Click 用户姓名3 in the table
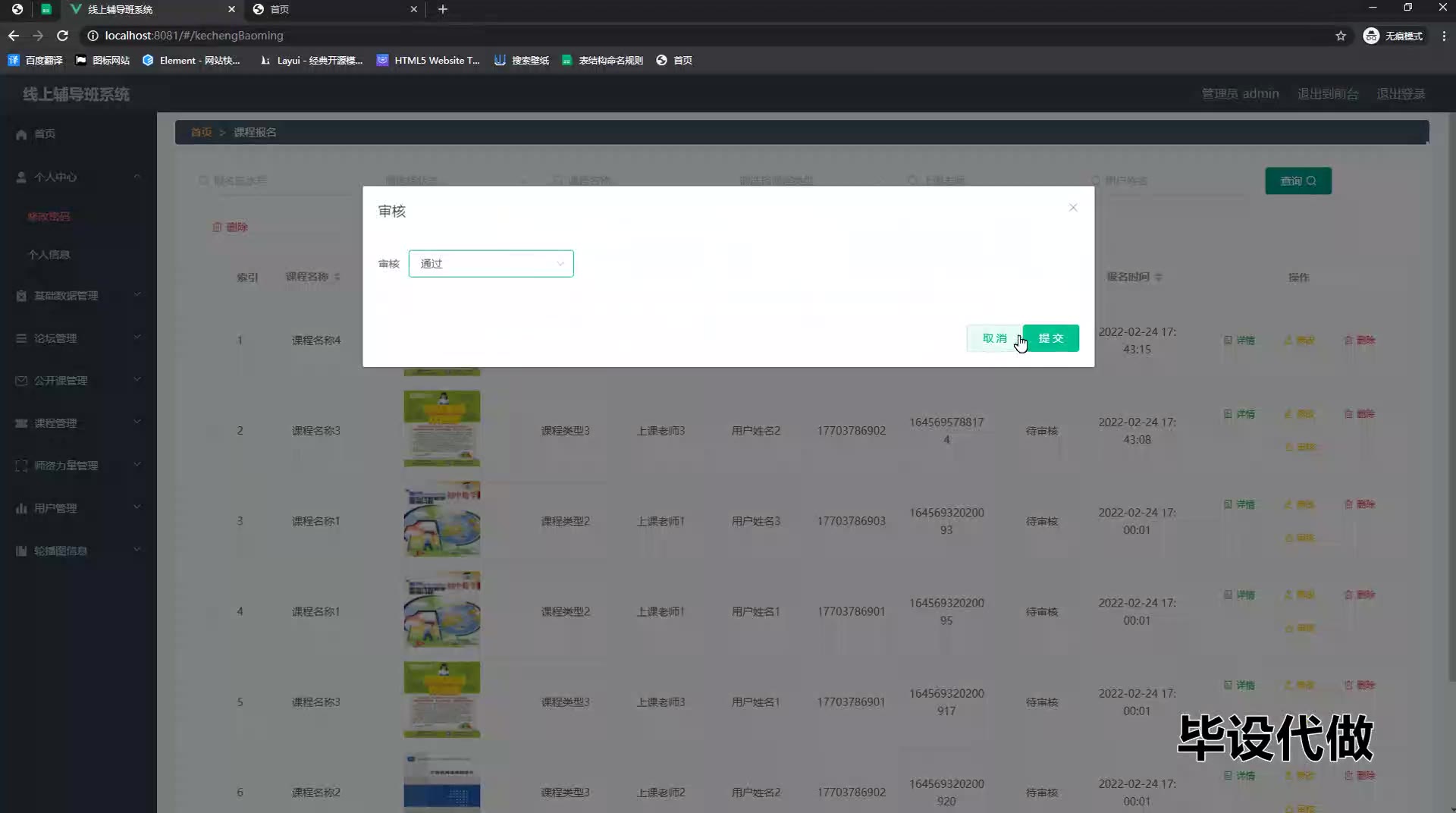This screenshot has width=1456, height=813. click(x=755, y=521)
